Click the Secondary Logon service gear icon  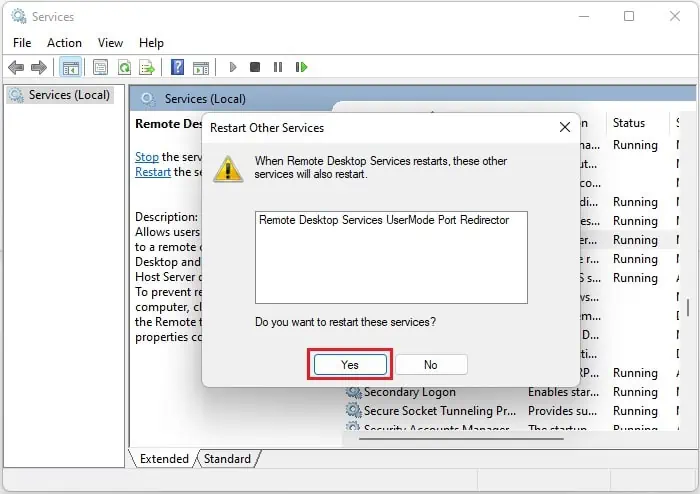point(353,392)
